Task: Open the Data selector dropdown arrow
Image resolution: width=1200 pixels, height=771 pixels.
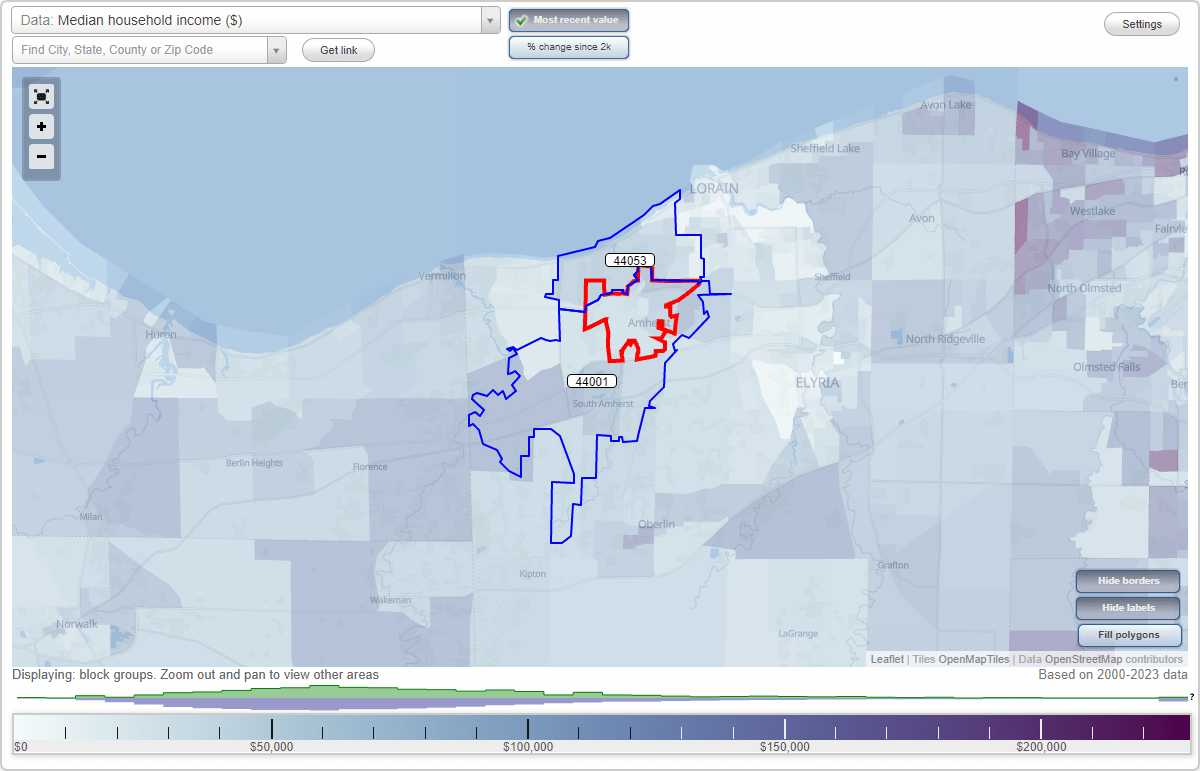Action: pyautogui.click(x=490, y=20)
